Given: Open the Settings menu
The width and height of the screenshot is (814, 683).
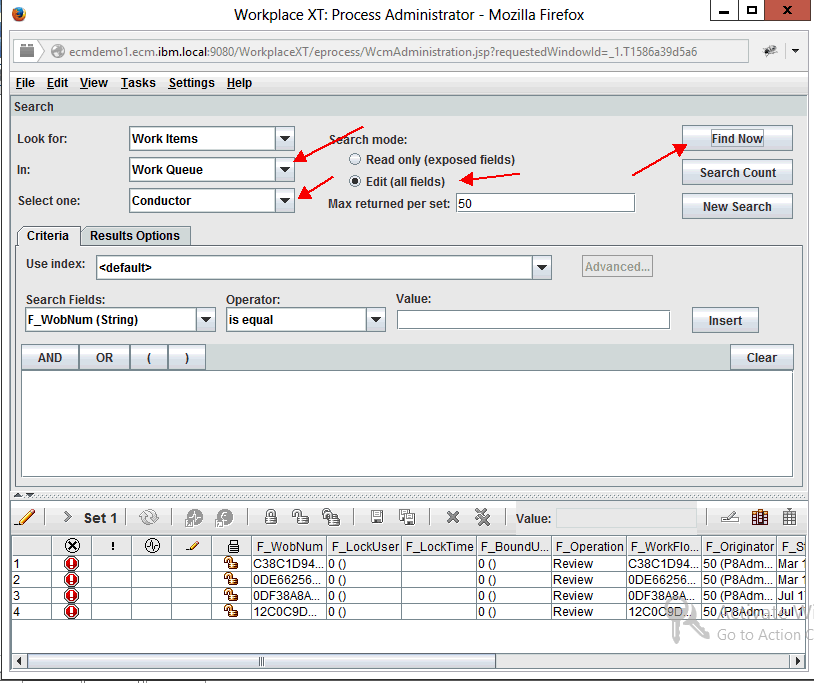Looking at the screenshot, I should tap(191, 83).
